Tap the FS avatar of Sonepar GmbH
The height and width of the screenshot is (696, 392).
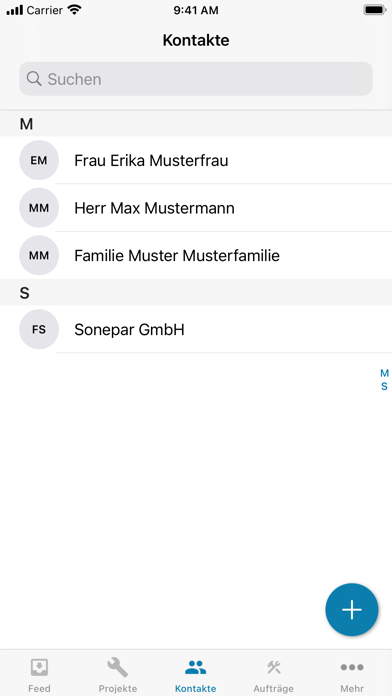pos(39,329)
